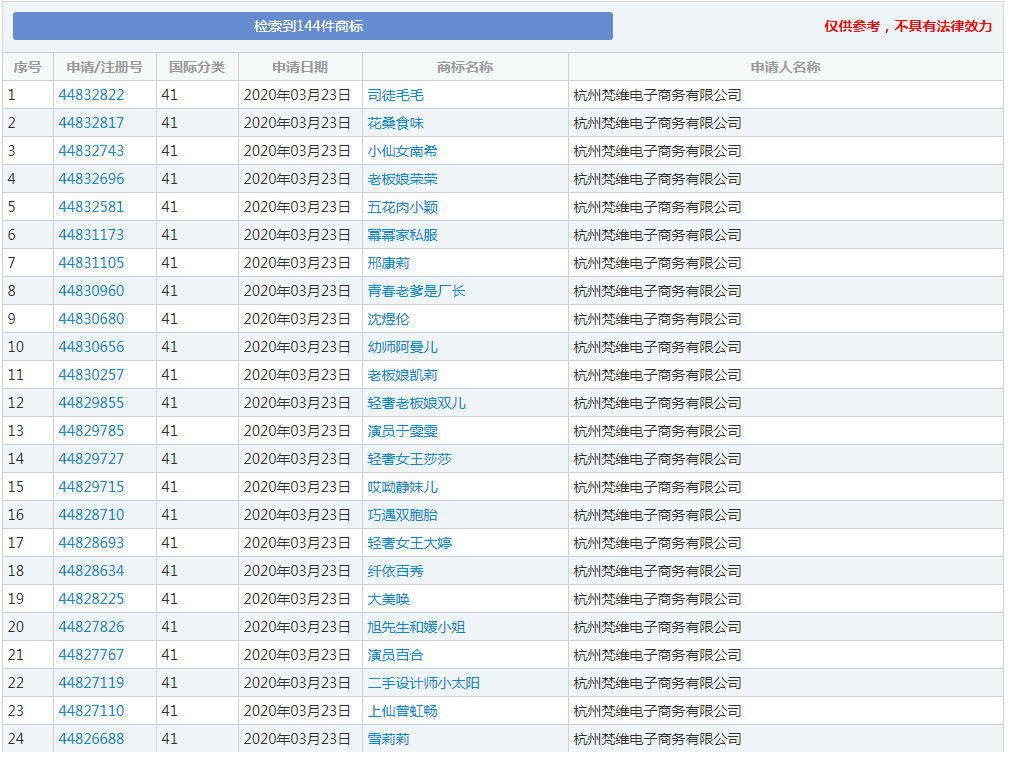
Task: Open registration number 44827110
Action: [91, 711]
